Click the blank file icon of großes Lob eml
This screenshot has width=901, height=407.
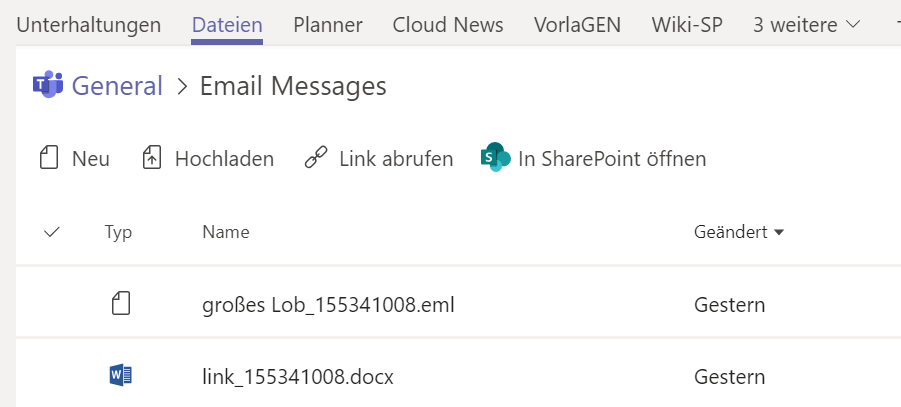tap(121, 304)
